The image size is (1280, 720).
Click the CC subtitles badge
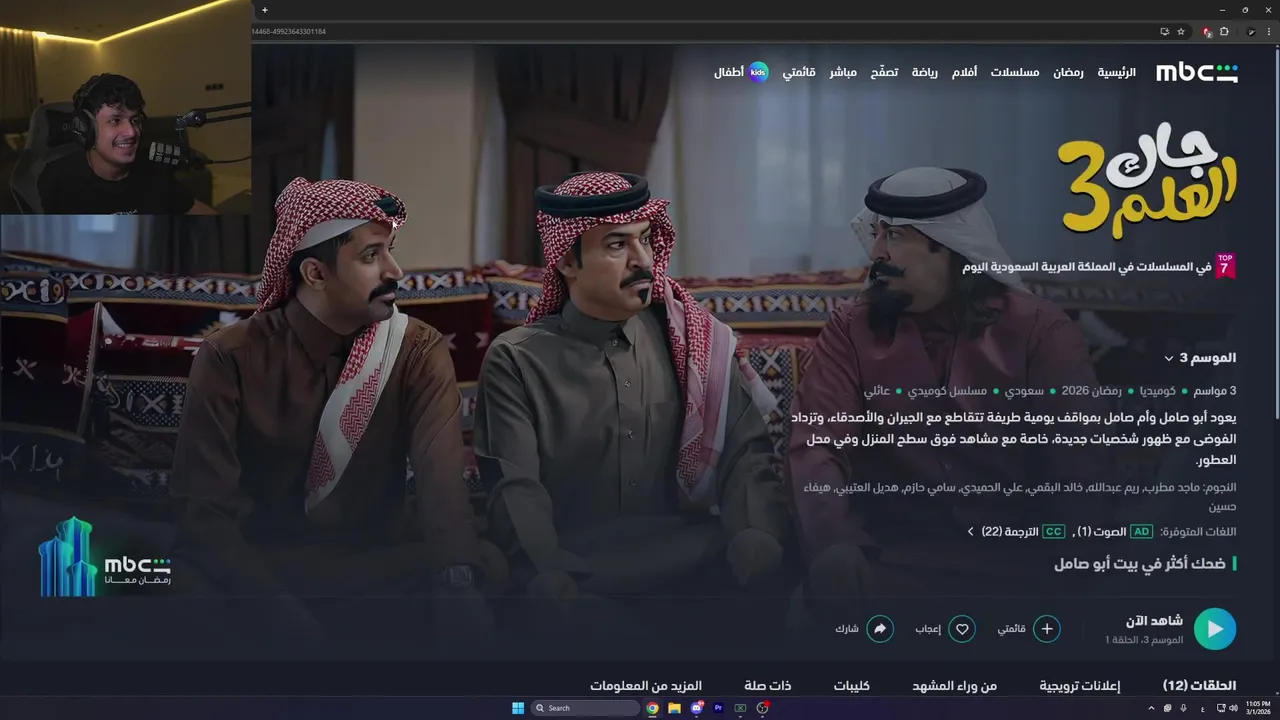(1054, 532)
